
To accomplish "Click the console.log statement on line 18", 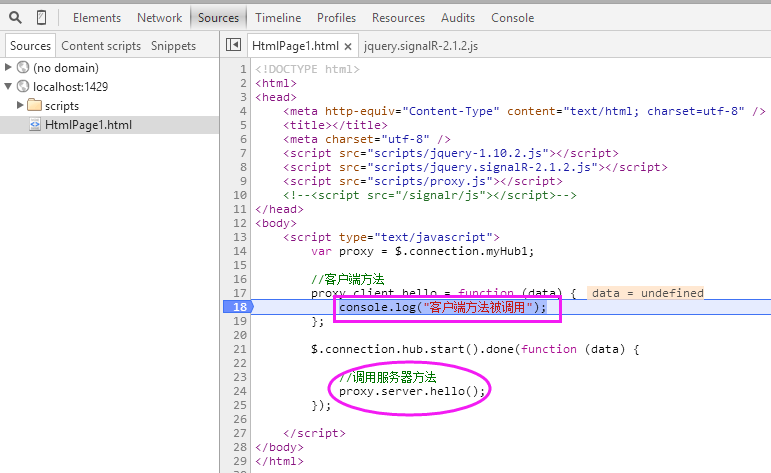I will 443,307.
